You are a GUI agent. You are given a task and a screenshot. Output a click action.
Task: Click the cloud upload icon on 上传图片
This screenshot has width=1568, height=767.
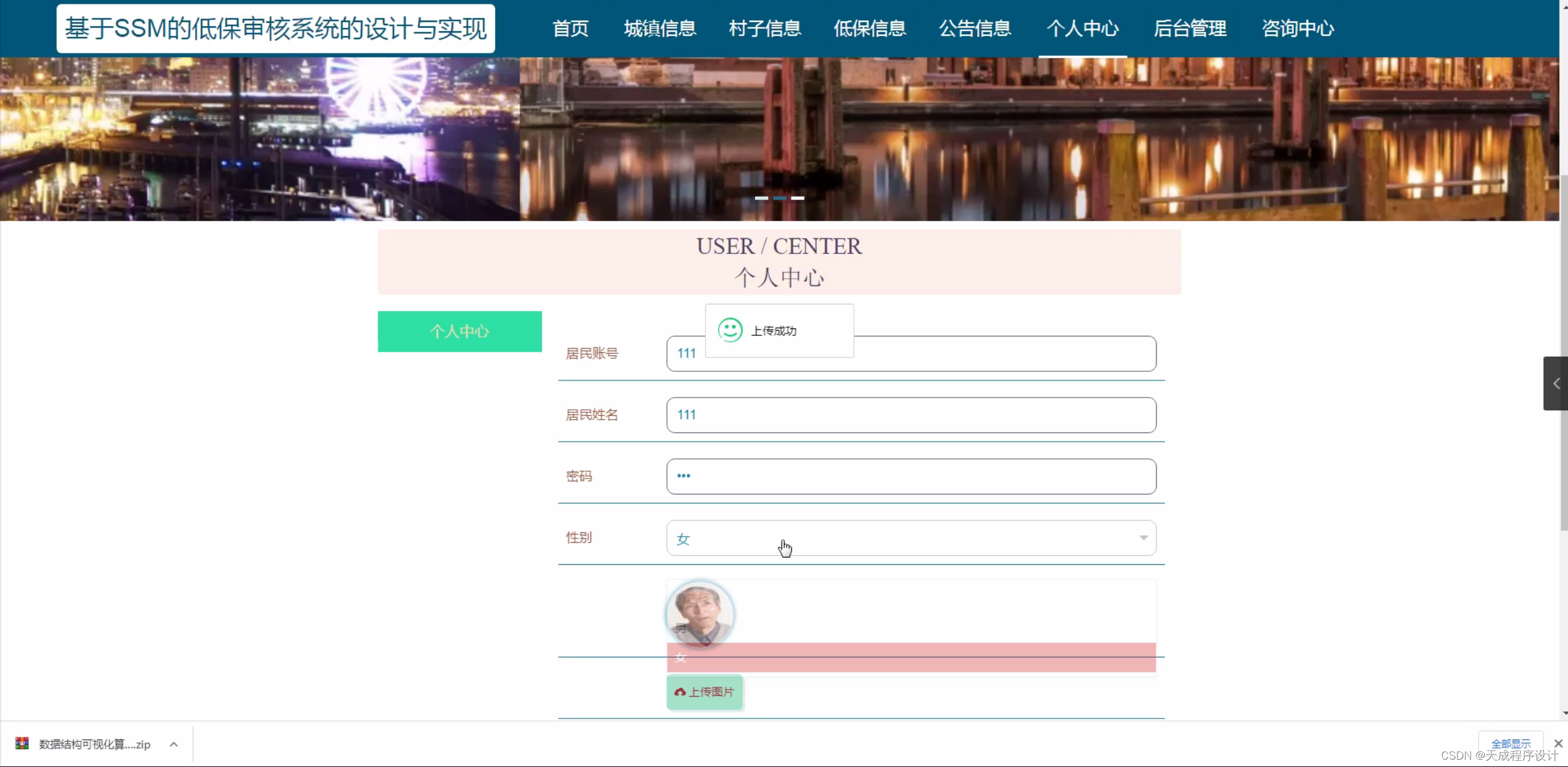[x=679, y=692]
